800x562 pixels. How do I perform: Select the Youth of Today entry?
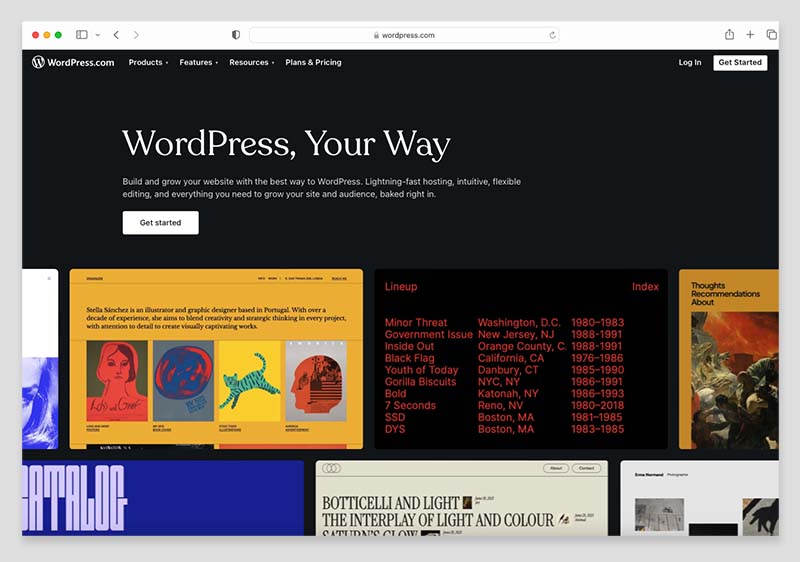pyautogui.click(x=421, y=370)
